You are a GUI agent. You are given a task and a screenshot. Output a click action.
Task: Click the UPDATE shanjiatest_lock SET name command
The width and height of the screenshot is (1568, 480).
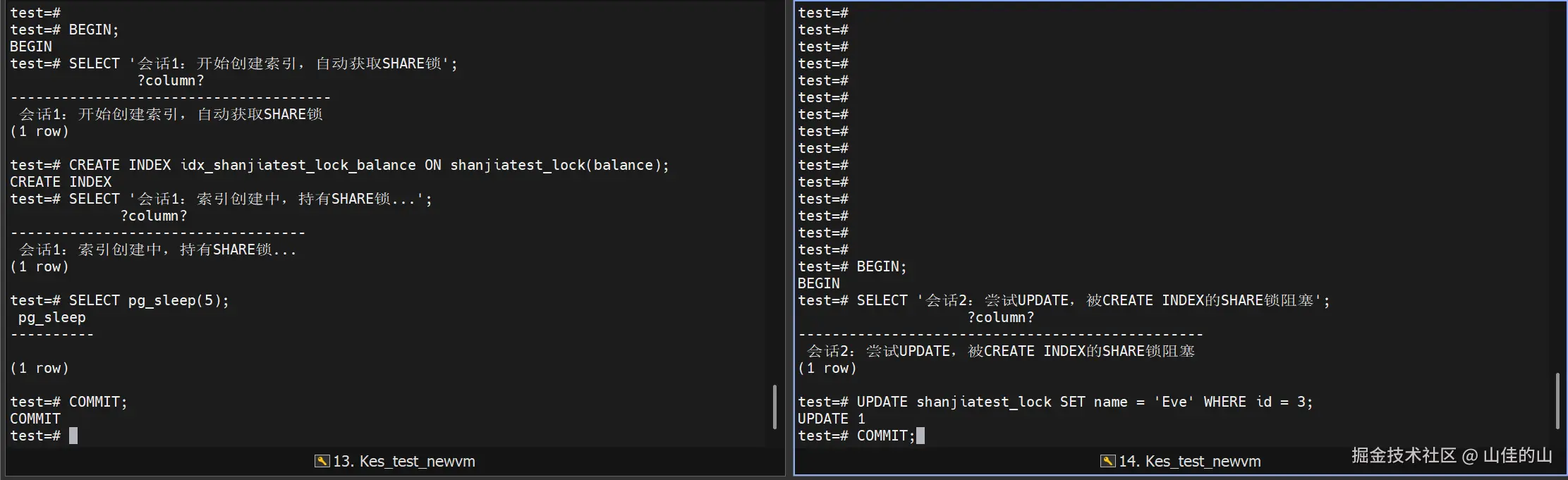pyautogui.click(x=1084, y=402)
